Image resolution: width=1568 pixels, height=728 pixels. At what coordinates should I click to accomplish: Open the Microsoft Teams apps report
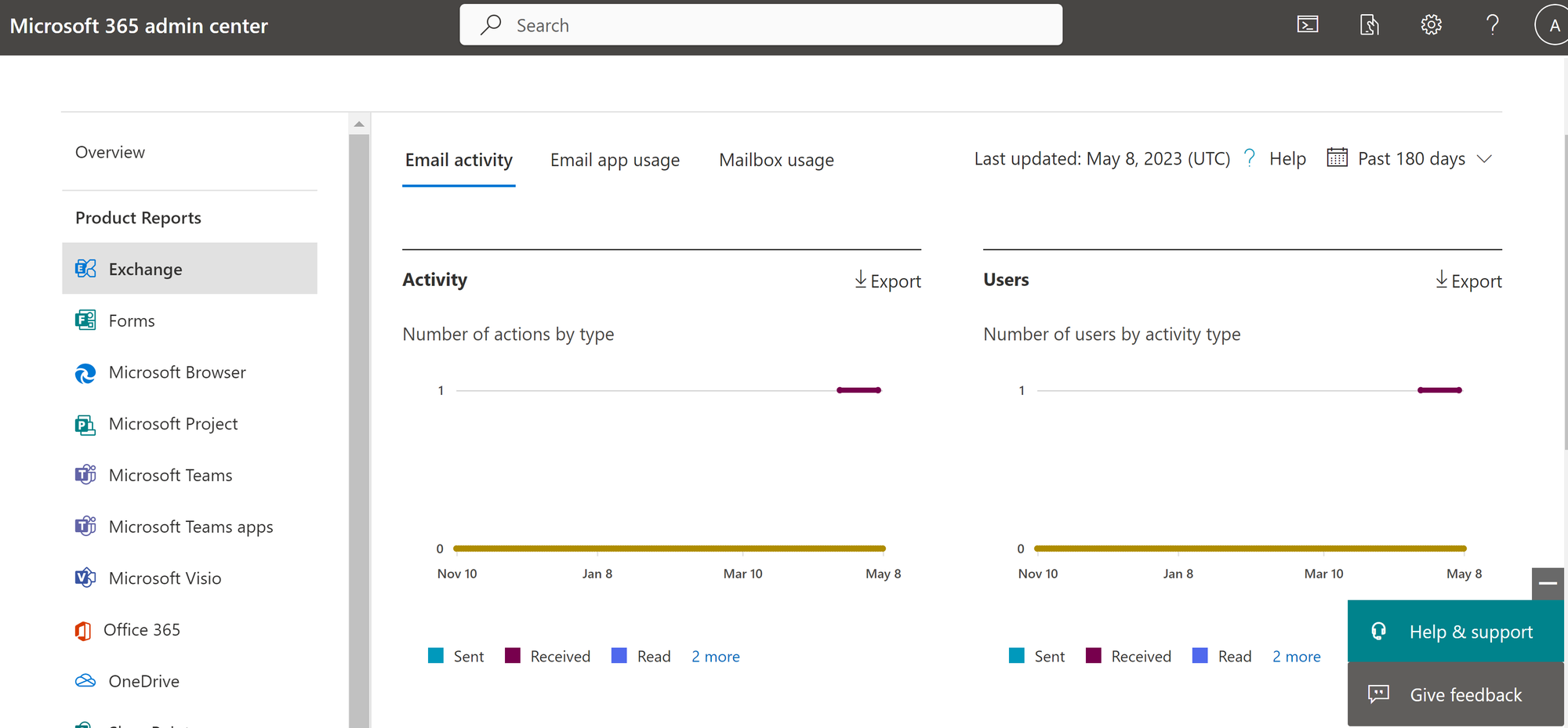pos(190,527)
